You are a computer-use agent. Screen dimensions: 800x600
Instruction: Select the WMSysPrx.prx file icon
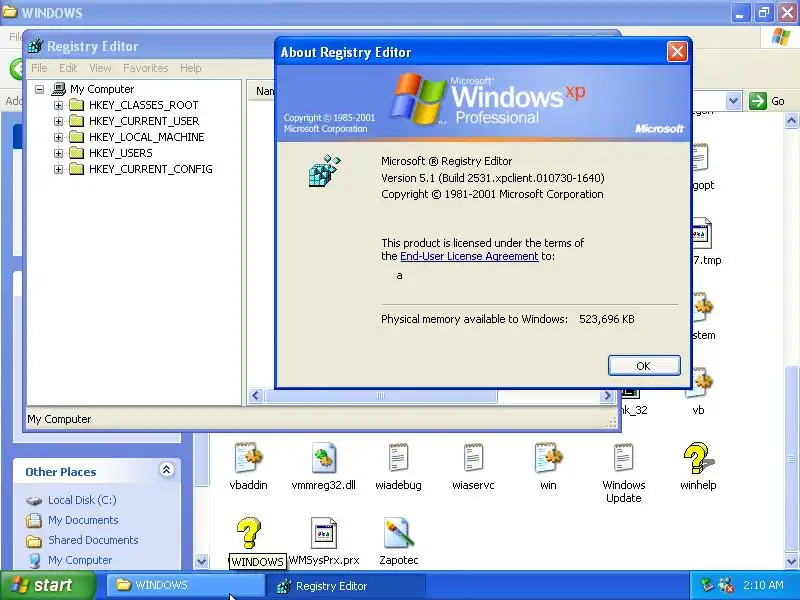point(323,532)
